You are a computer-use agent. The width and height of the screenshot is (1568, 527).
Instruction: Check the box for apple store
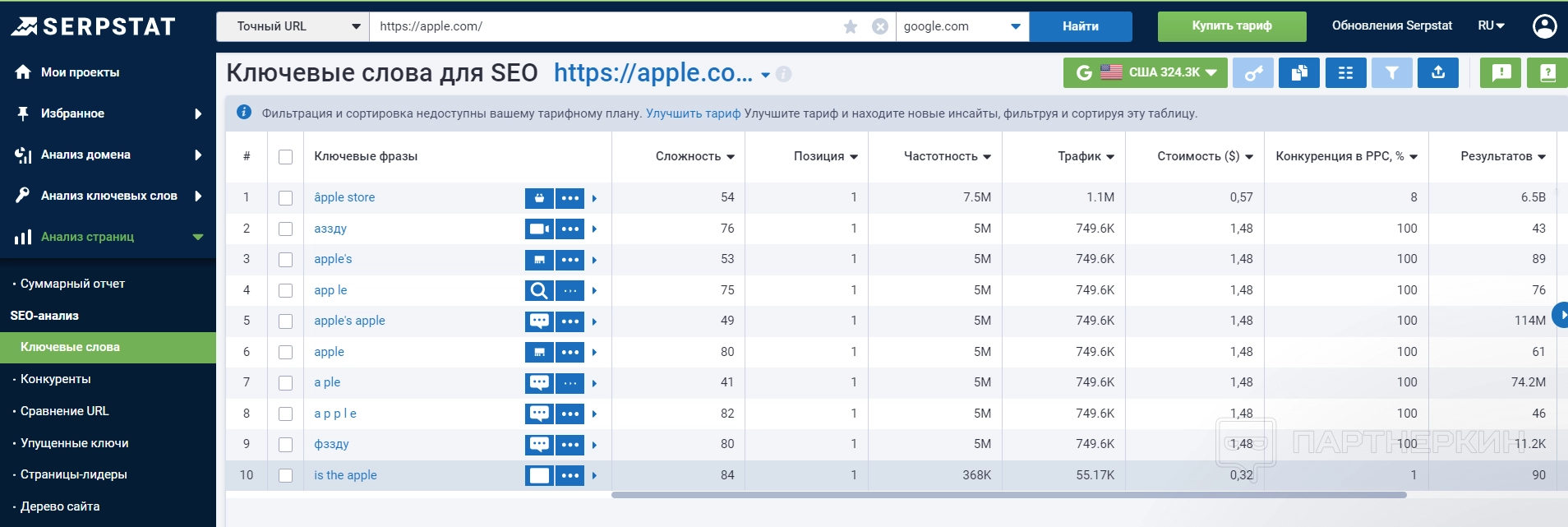(x=285, y=198)
